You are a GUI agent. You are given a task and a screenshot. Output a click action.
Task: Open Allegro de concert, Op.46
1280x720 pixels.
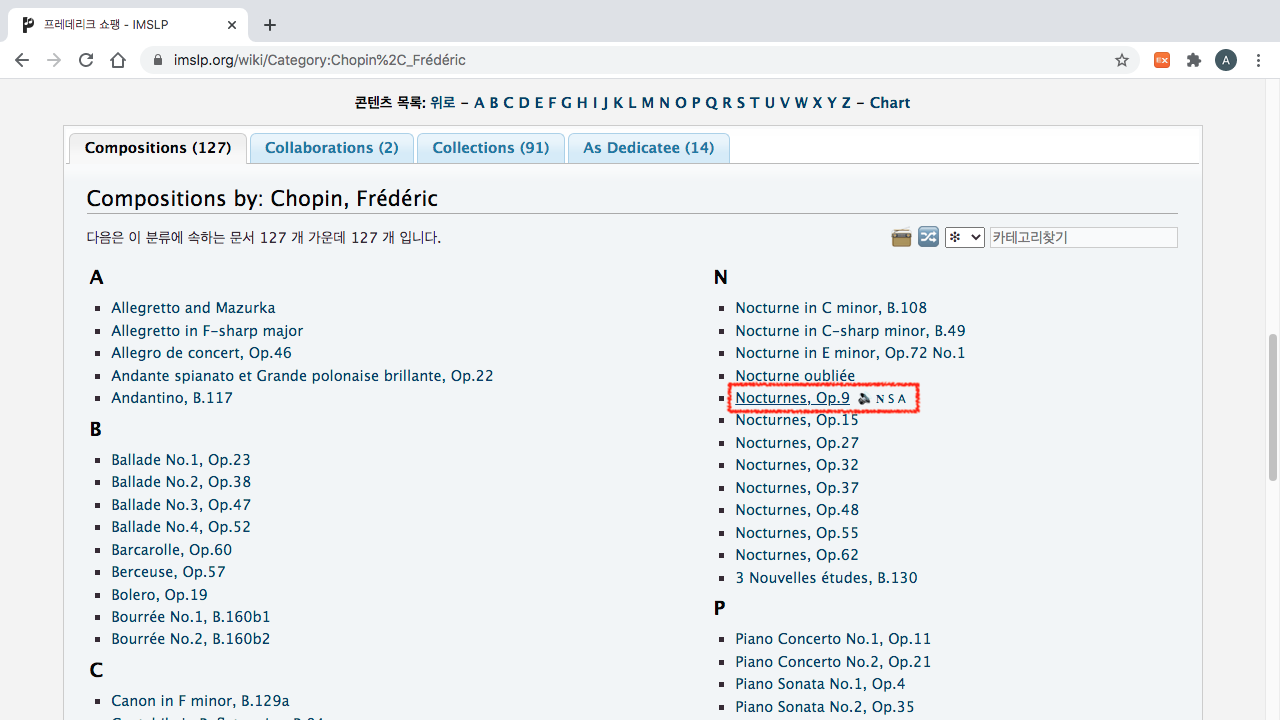pos(201,353)
